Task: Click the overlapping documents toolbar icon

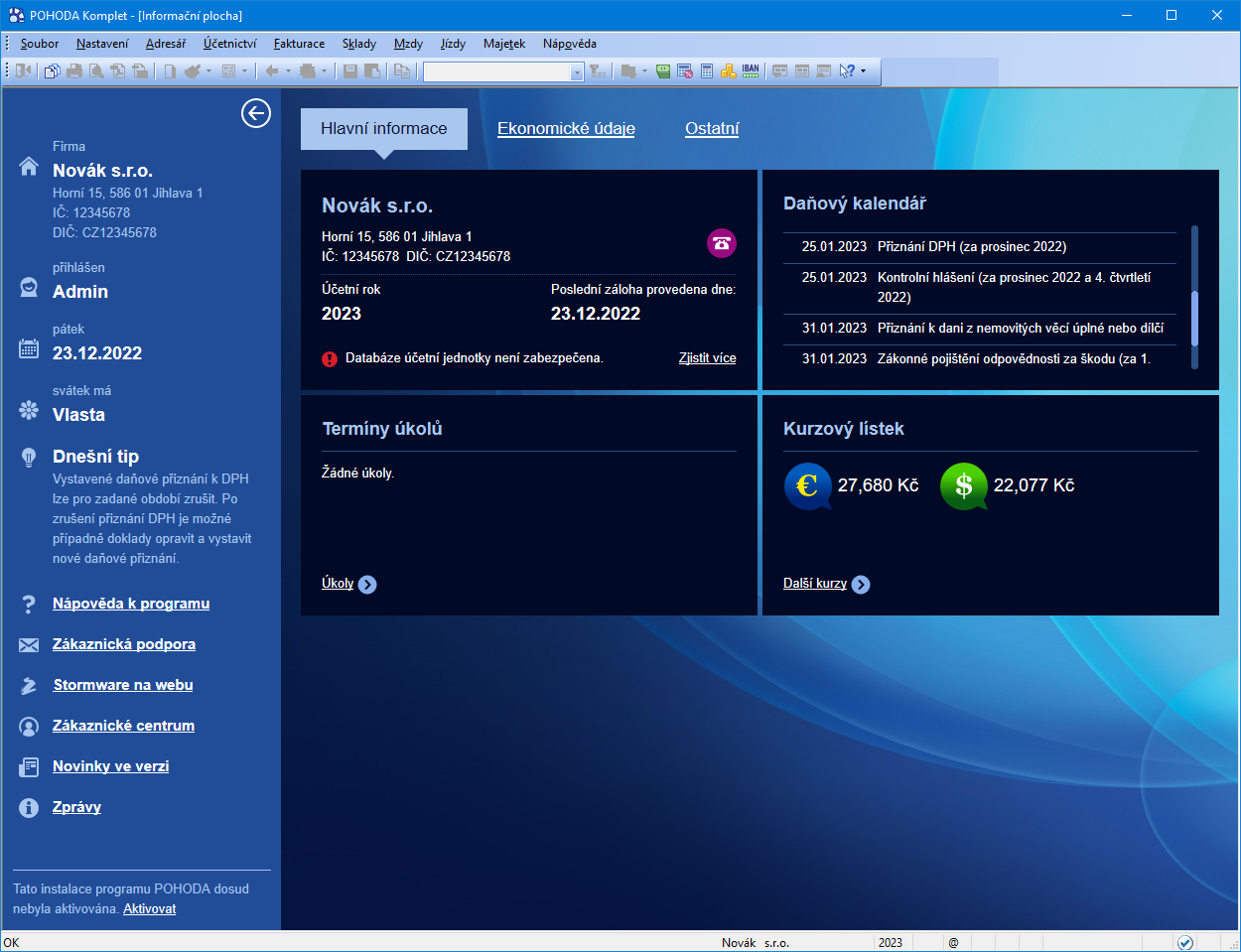Action: coord(53,70)
